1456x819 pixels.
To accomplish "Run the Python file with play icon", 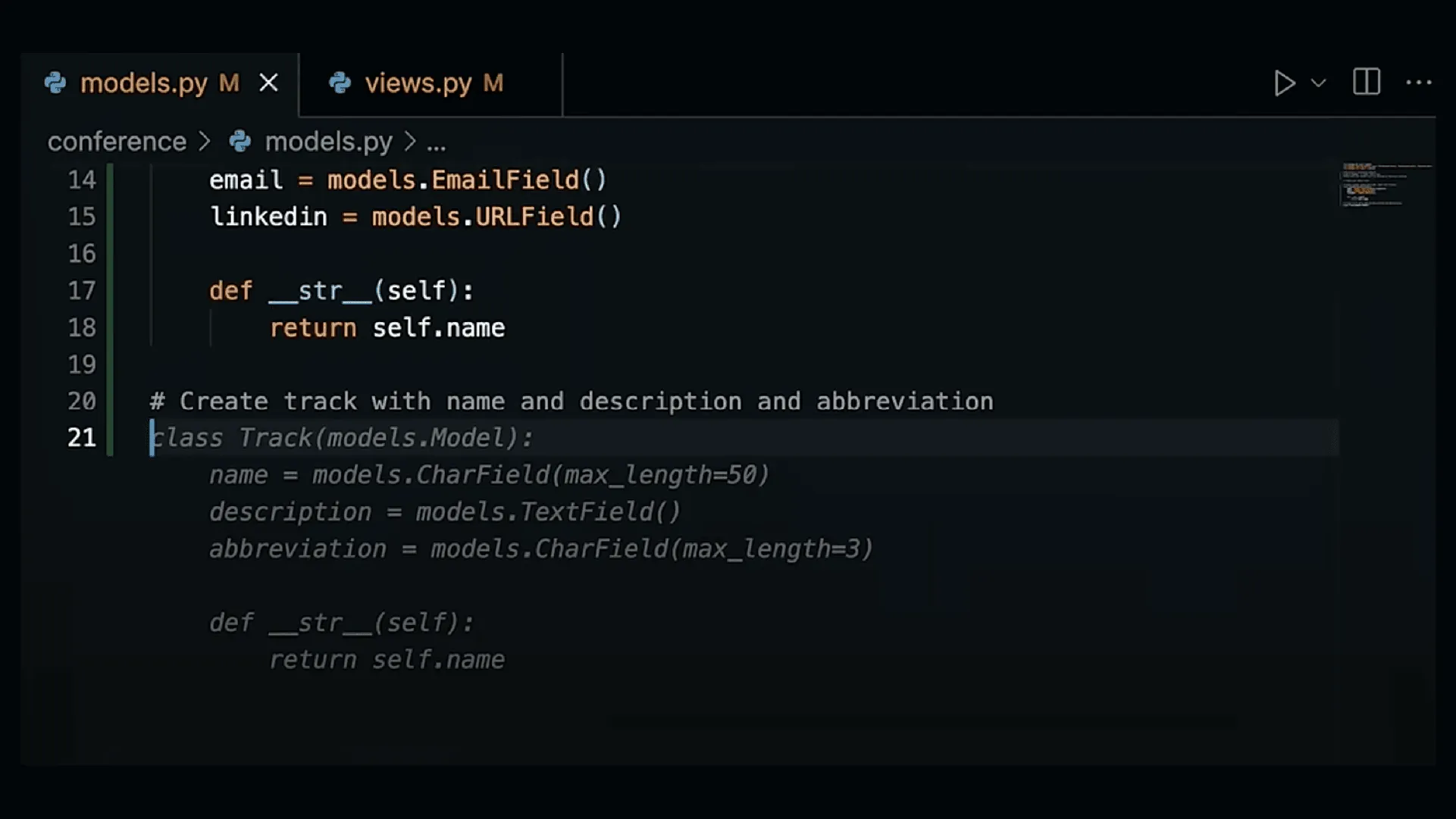I will pyautogui.click(x=1283, y=83).
